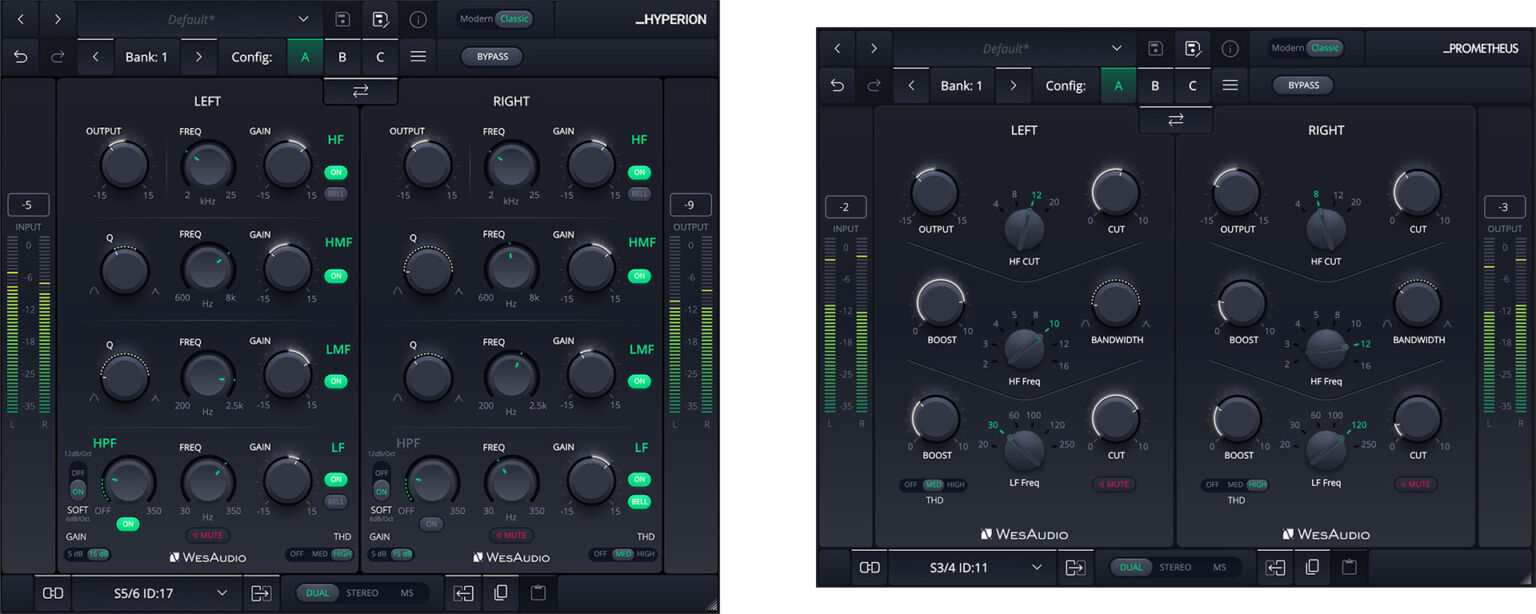
Task: Switch Hyperion to MS mode
Action: click(406, 593)
